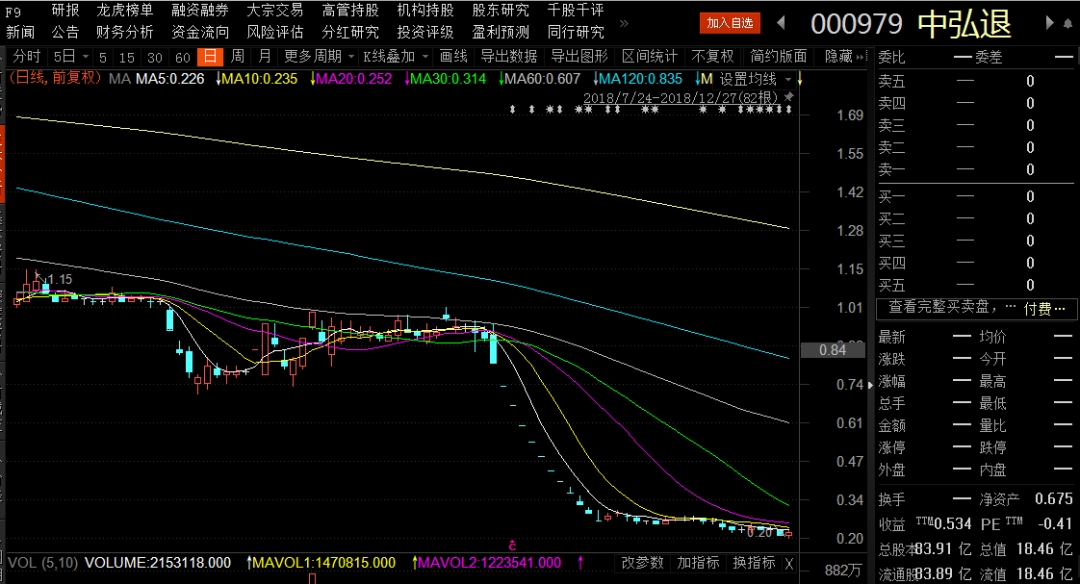The image size is (1080, 584).
Task: Switch to the 日 daily K-line period
Action: (x=210, y=57)
